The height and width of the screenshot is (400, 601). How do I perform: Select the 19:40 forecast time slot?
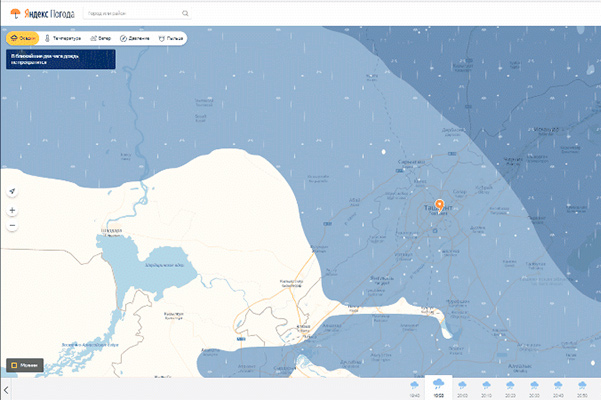click(x=414, y=388)
